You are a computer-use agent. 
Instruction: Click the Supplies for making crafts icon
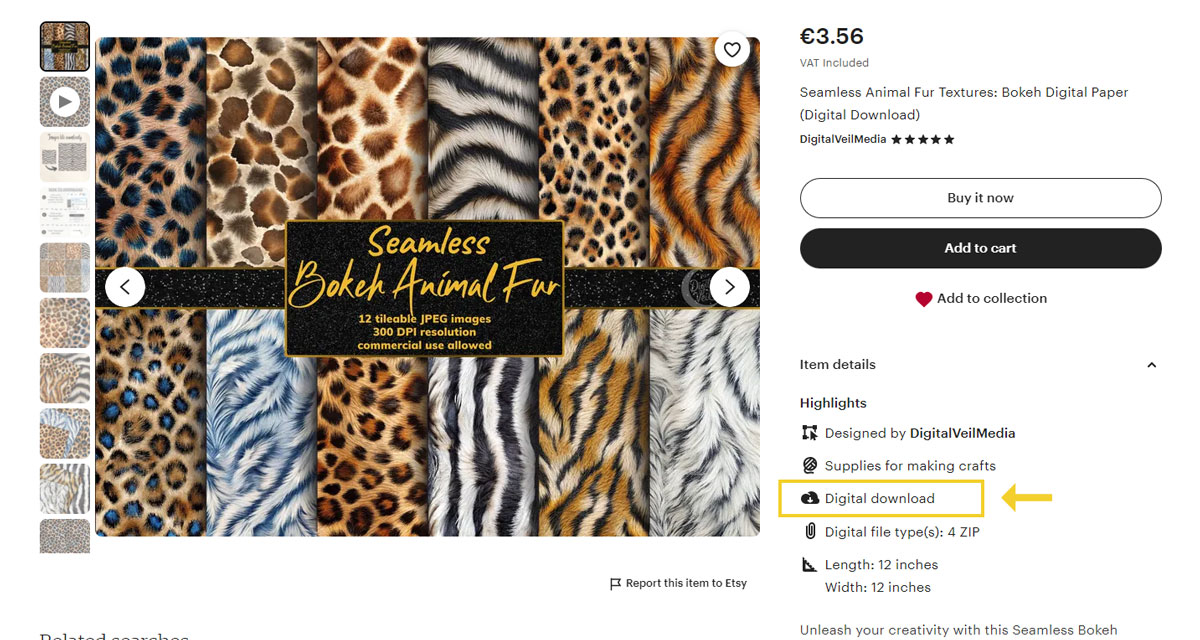click(x=810, y=466)
